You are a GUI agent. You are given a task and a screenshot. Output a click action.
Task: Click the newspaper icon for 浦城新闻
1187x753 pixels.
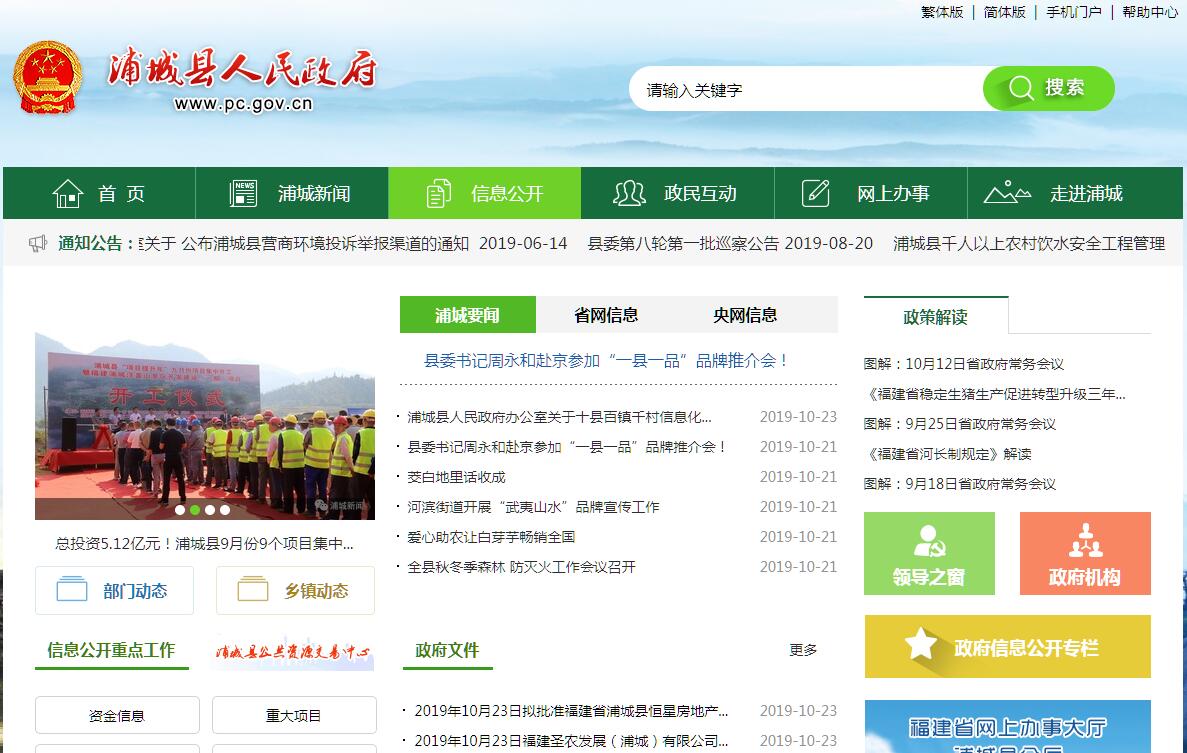coord(243,193)
